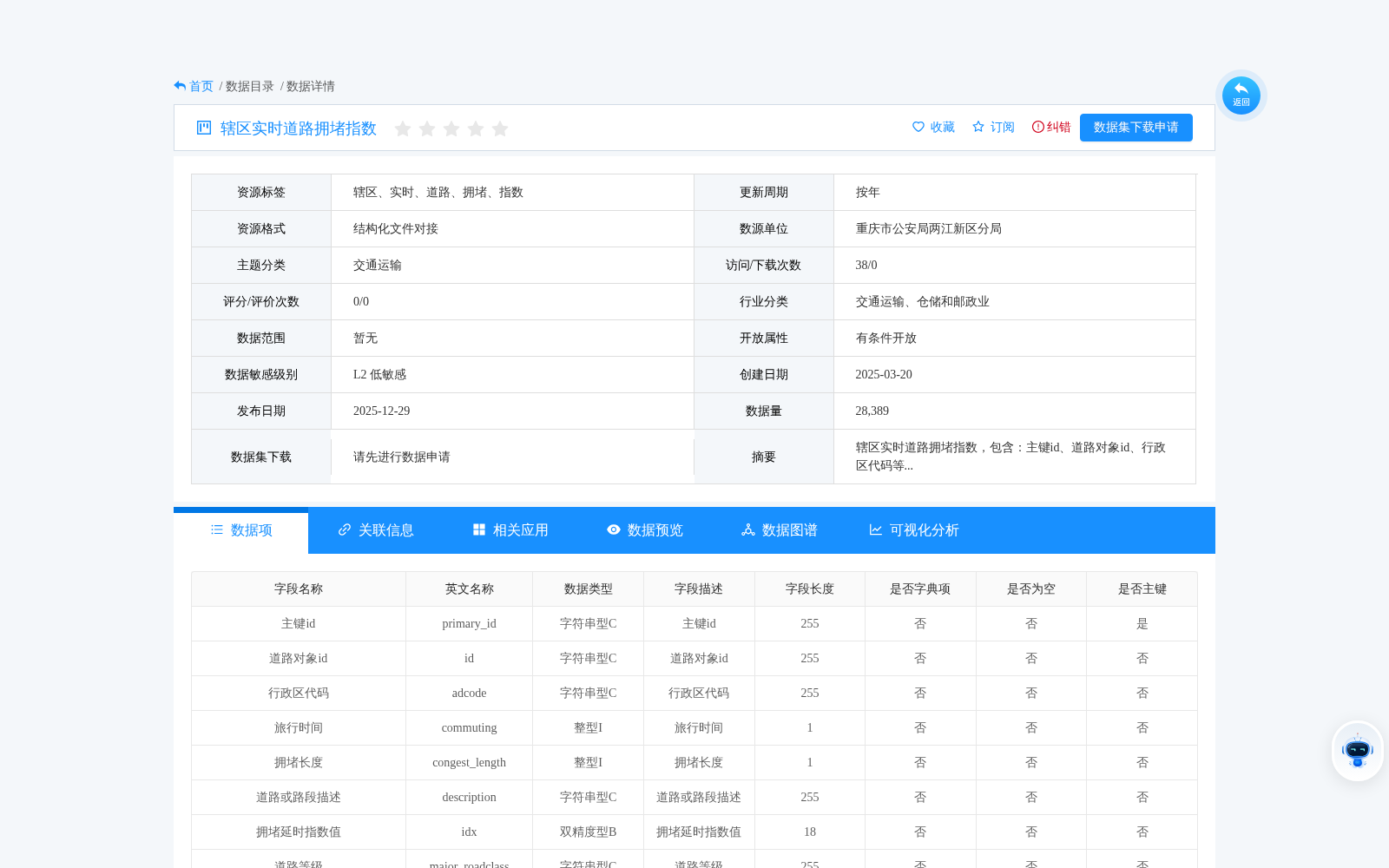The image size is (1389, 868).
Task: Click the 收藏 label
Action: tap(943, 127)
